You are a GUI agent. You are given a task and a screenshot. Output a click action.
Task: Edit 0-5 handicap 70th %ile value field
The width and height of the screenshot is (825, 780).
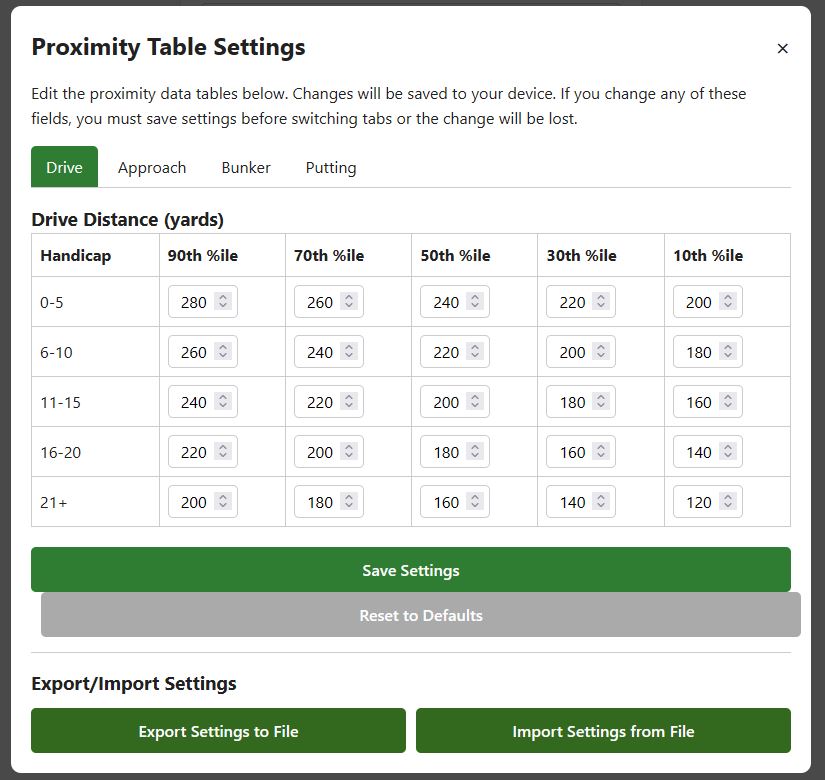click(x=329, y=302)
